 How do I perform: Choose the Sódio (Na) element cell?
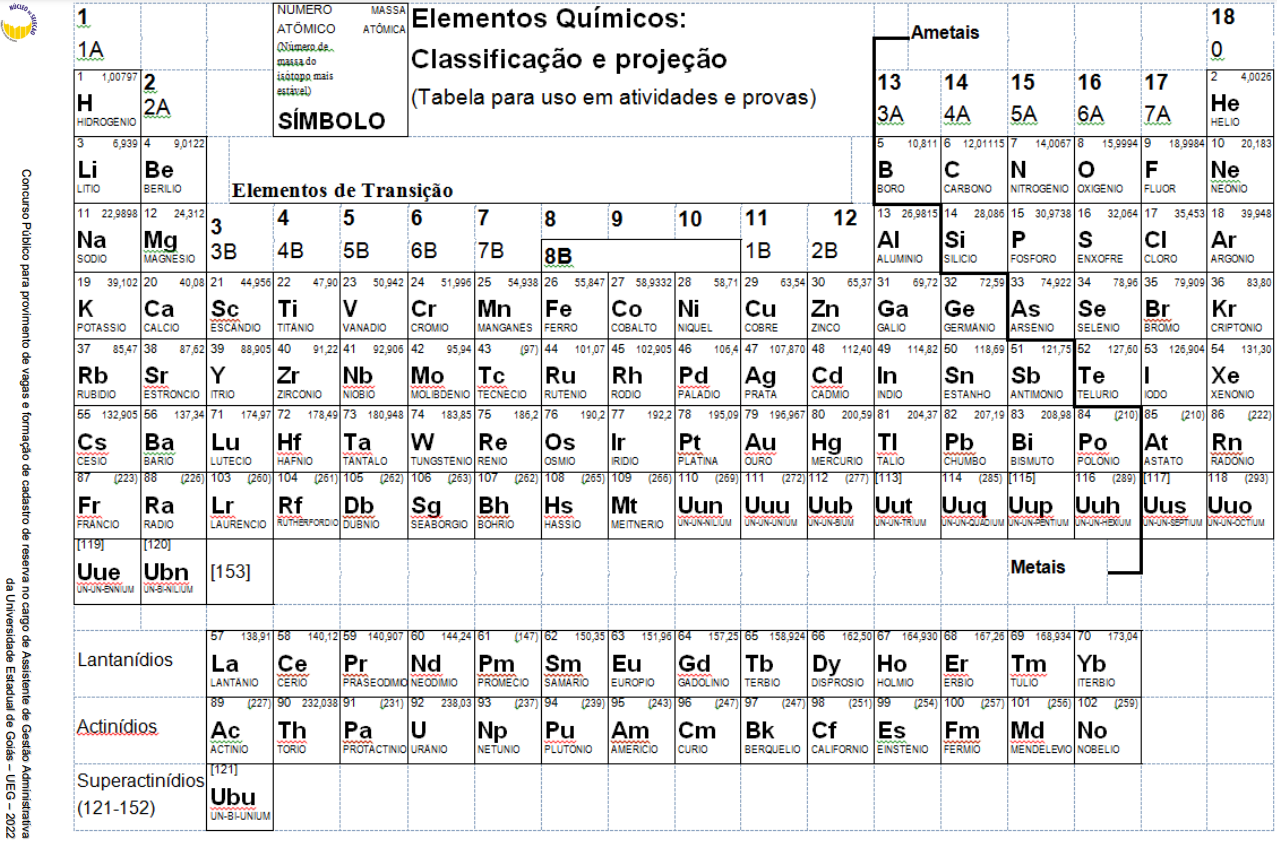click(107, 238)
